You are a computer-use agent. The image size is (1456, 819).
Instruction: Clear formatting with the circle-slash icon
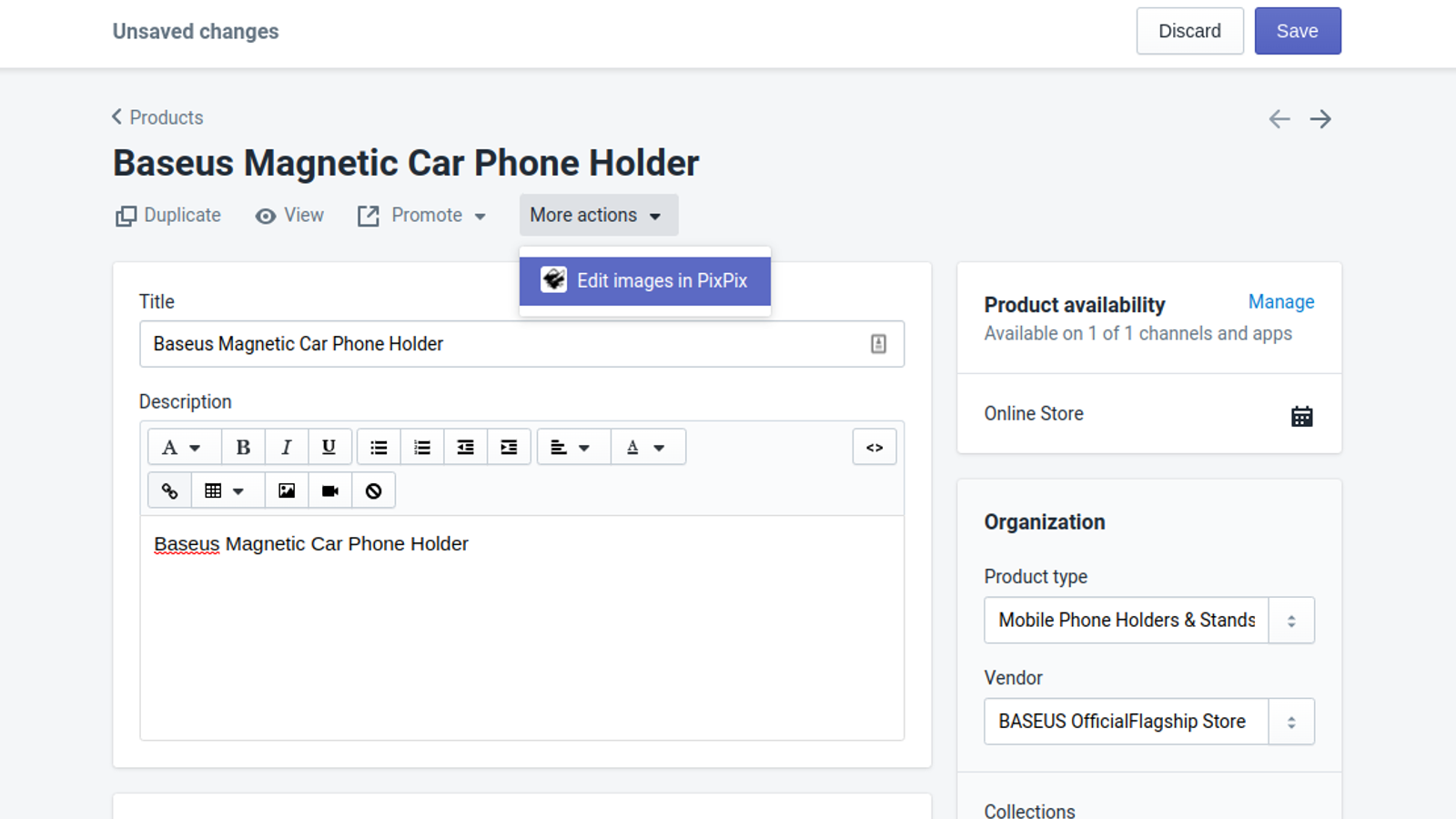pyautogui.click(x=373, y=490)
